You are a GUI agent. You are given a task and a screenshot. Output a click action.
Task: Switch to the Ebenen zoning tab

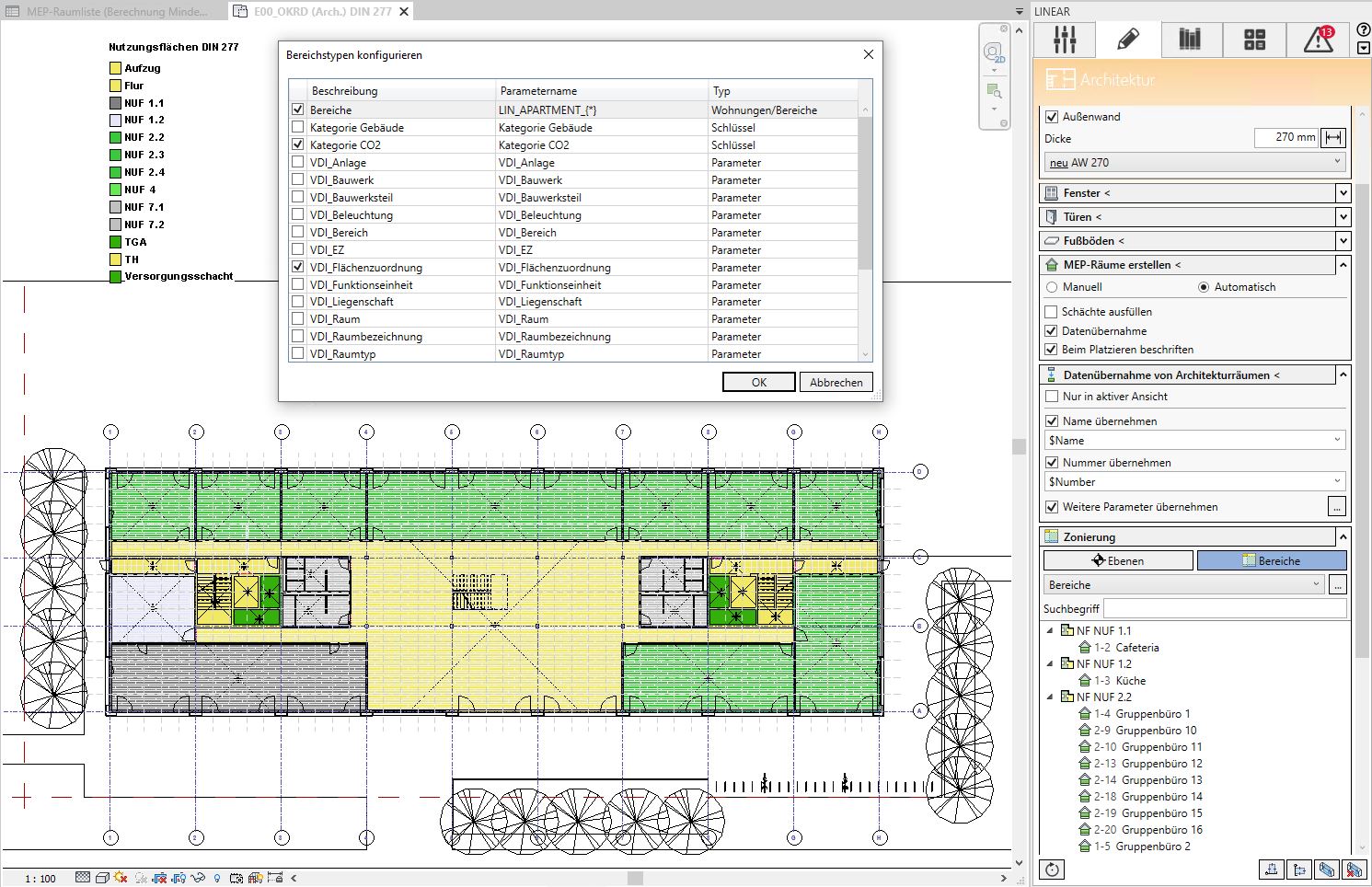(x=1117, y=560)
